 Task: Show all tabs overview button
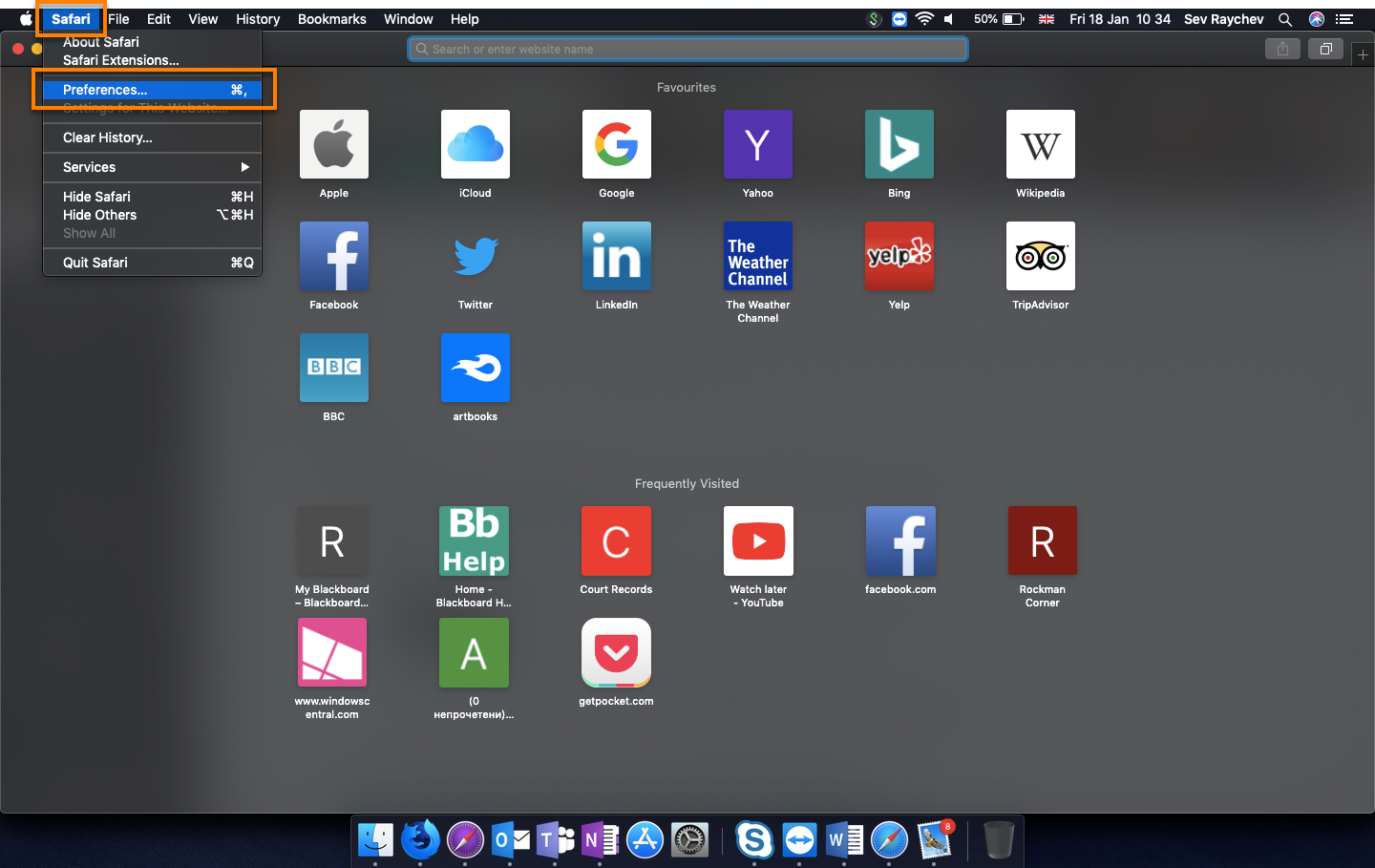click(x=1325, y=49)
